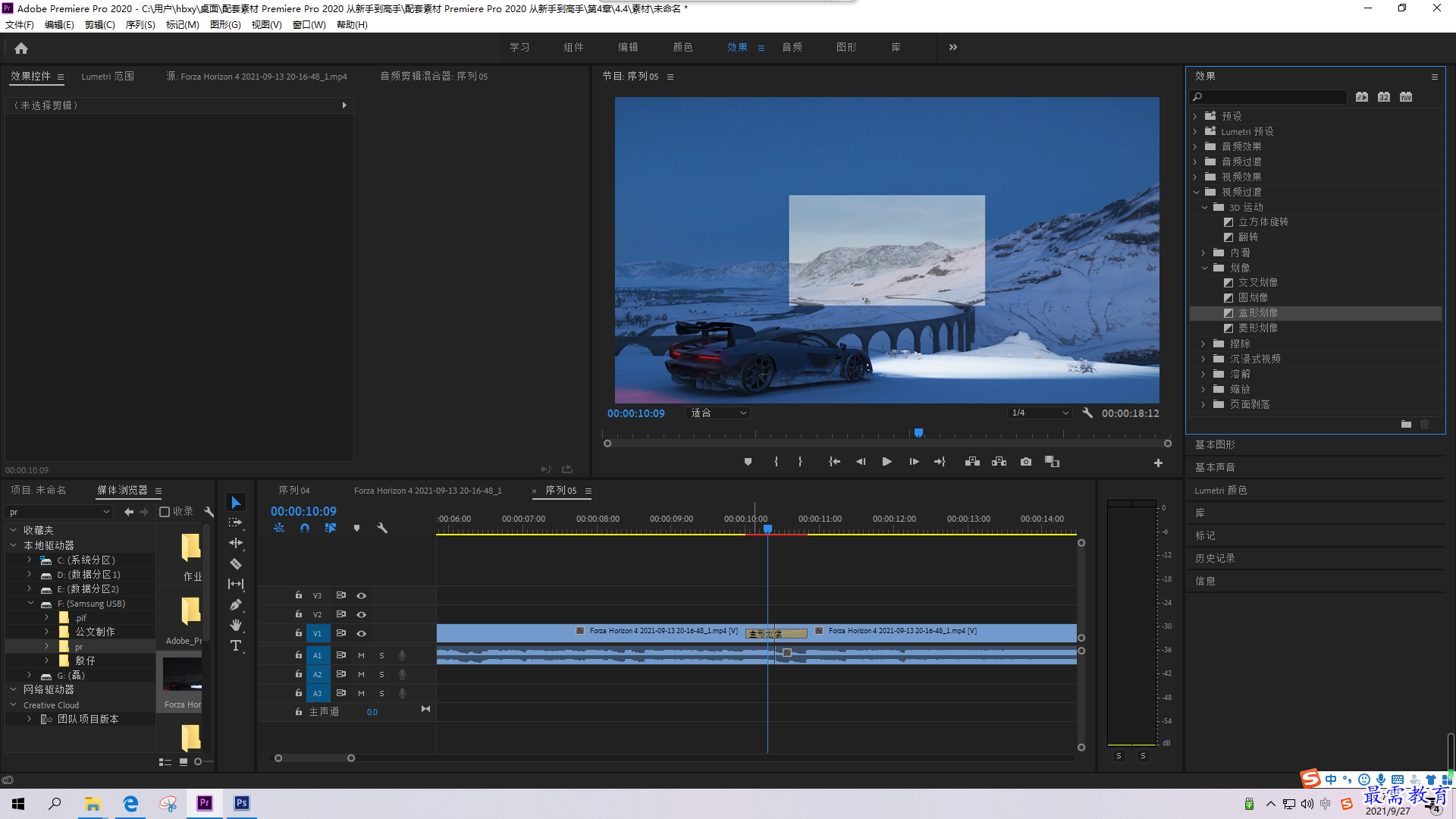Image resolution: width=1456 pixels, height=819 pixels.
Task: Click the timeline horizontal zoom scrollbar
Action: [314, 758]
